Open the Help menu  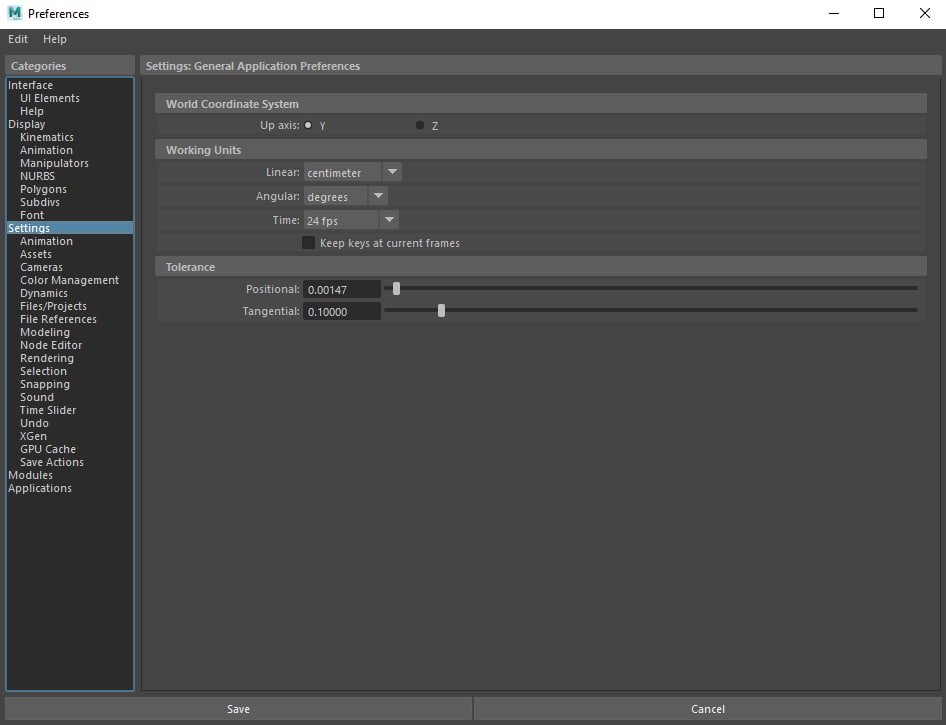[x=54, y=39]
